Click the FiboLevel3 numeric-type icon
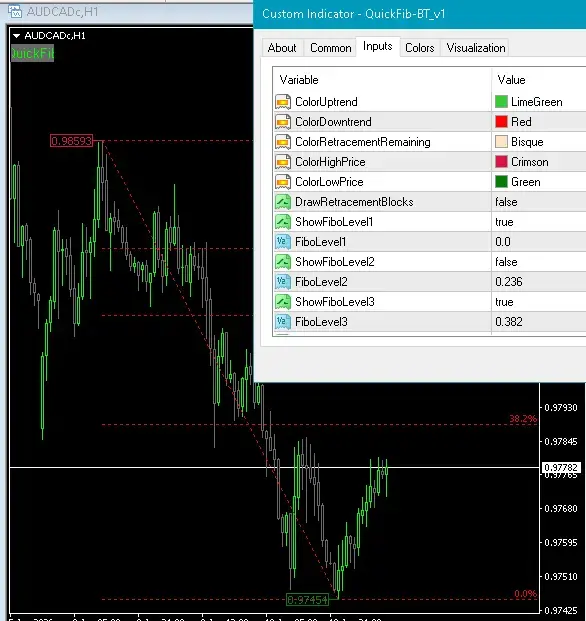This screenshot has width=586, height=621. click(x=283, y=322)
